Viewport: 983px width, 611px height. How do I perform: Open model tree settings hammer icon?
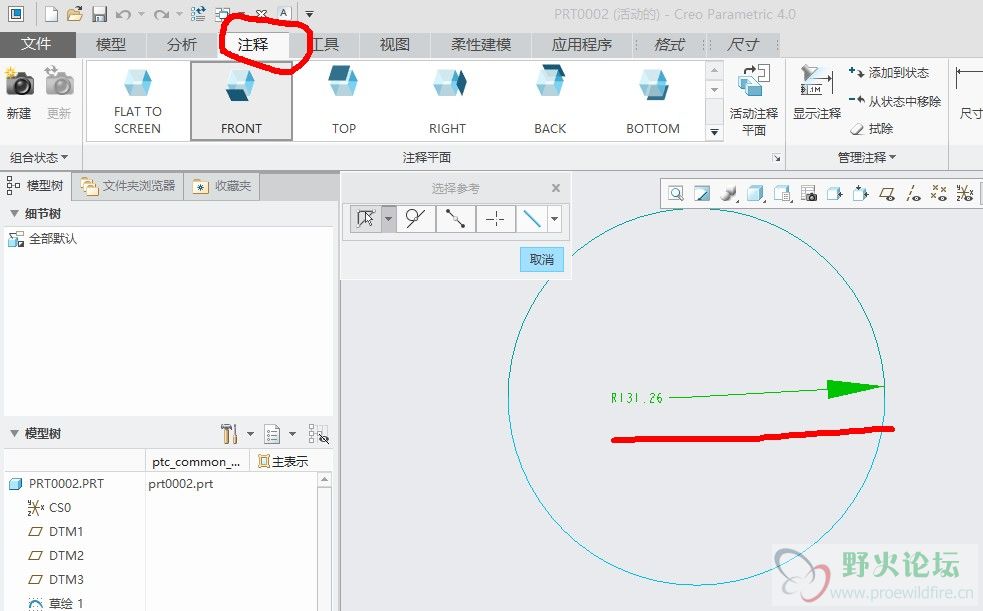(x=229, y=434)
